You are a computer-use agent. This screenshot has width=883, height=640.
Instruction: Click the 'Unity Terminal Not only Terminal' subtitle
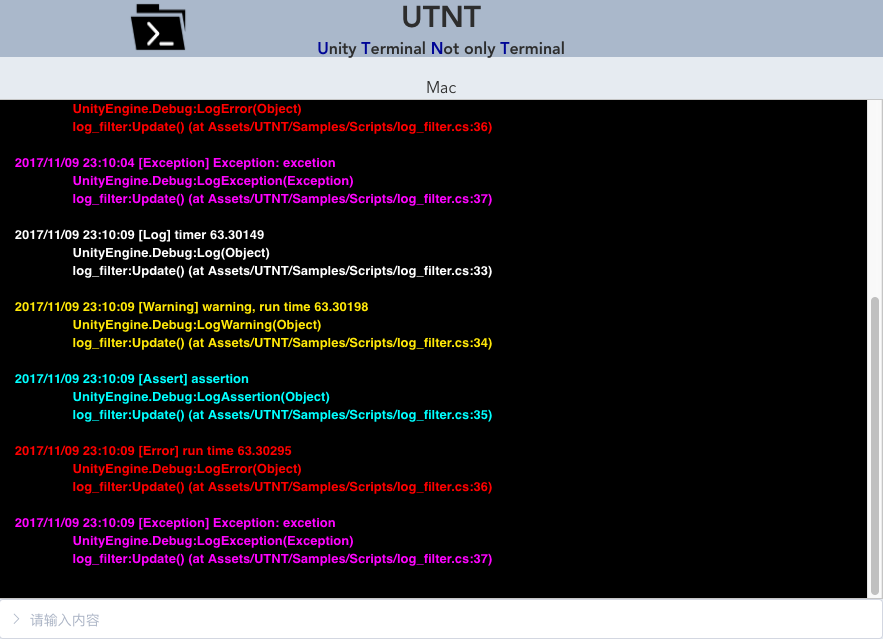(441, 48)
